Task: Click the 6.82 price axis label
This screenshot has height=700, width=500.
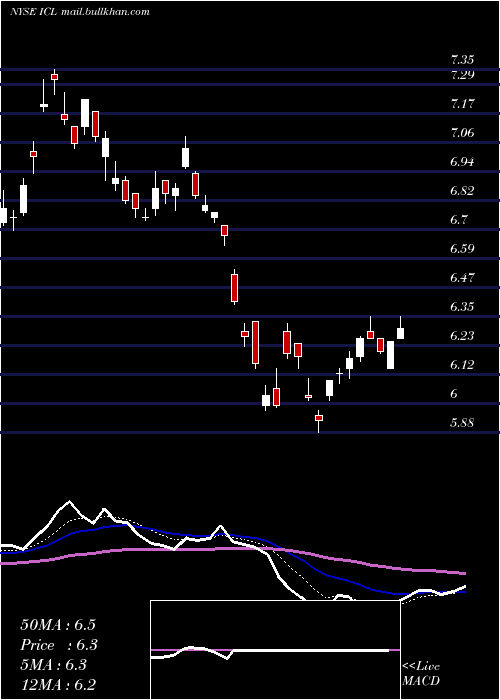Action: pos(462,191)
